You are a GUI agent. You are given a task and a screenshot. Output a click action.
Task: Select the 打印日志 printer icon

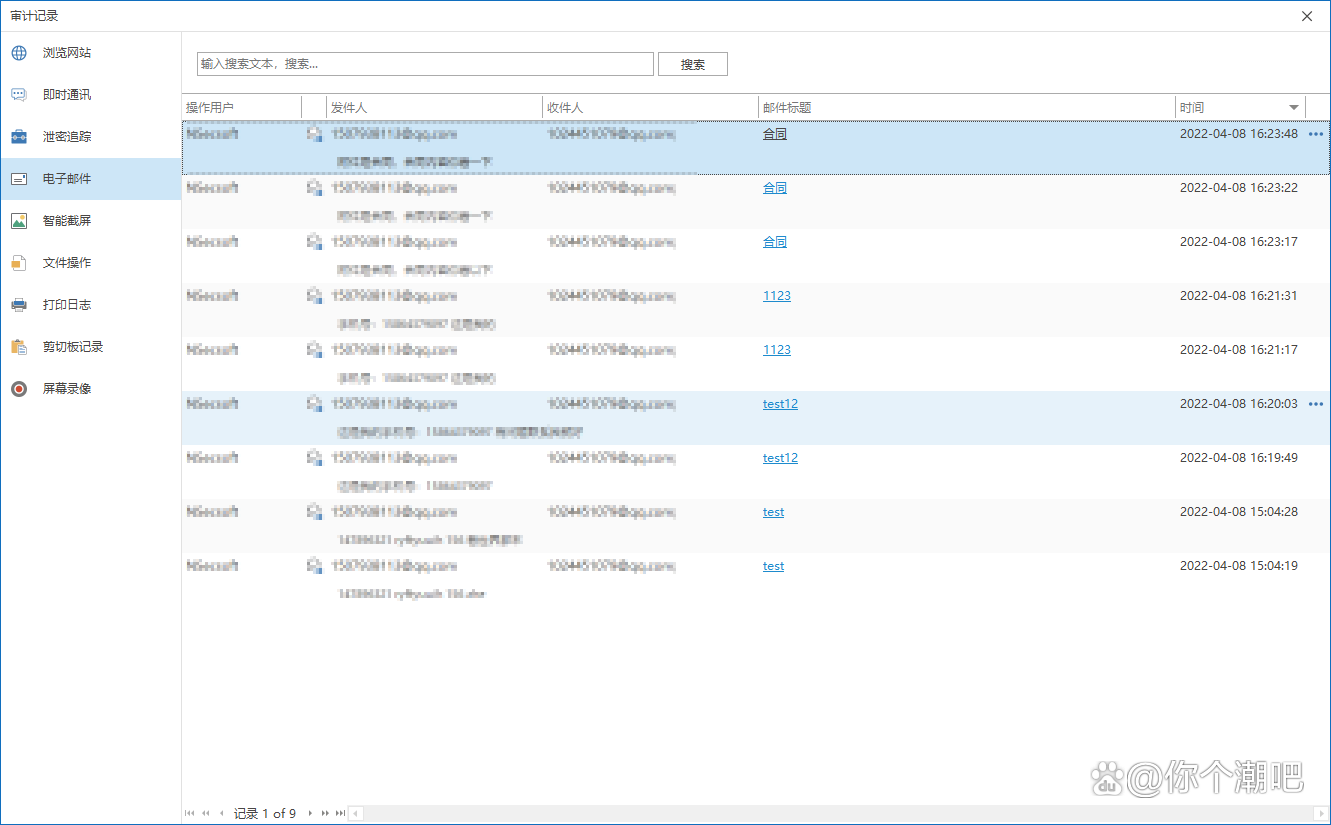[19, 305]
